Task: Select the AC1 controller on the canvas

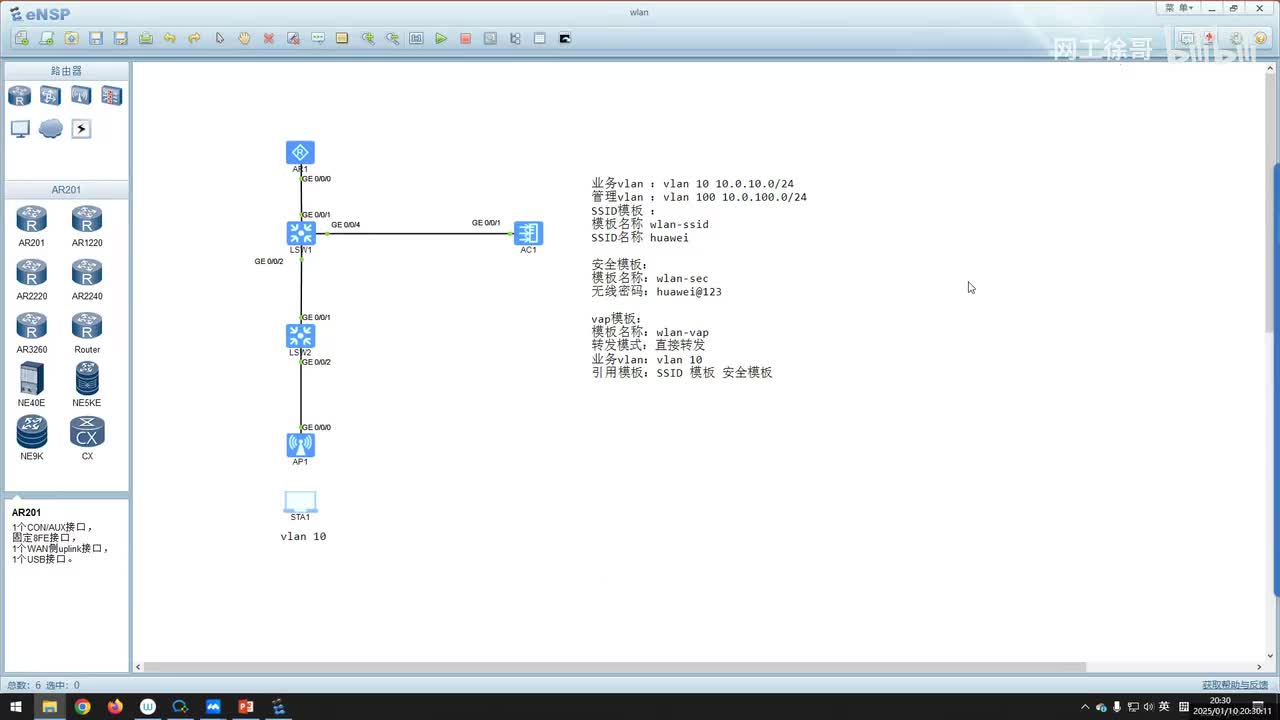Action: (528, 233)
